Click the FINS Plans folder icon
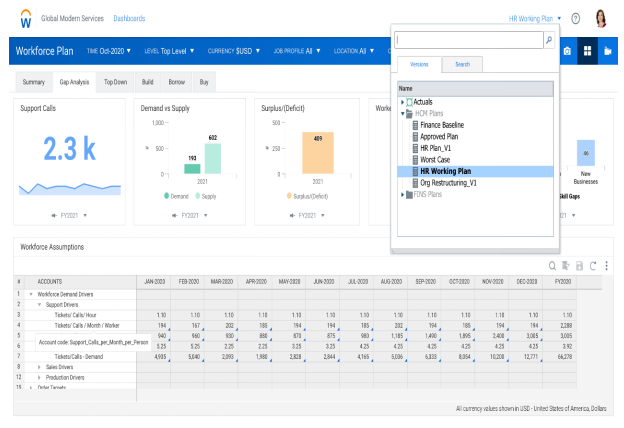The image size is (624, 428). pyautogui.click(x=409, y=195)
